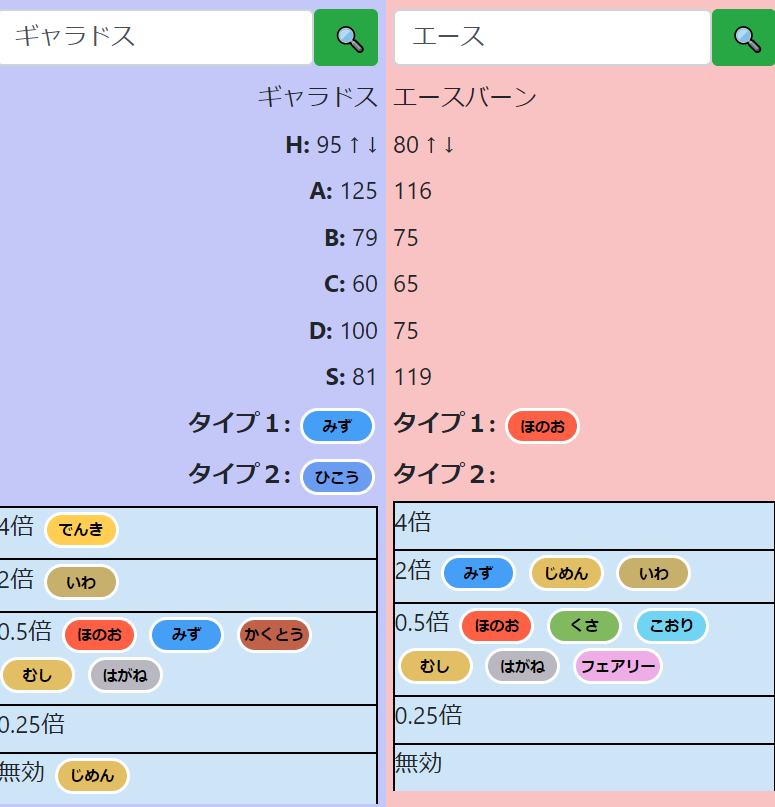775x807 pixels.
Task: Click the down arrow next to HP 80
Action: [449, 145]
